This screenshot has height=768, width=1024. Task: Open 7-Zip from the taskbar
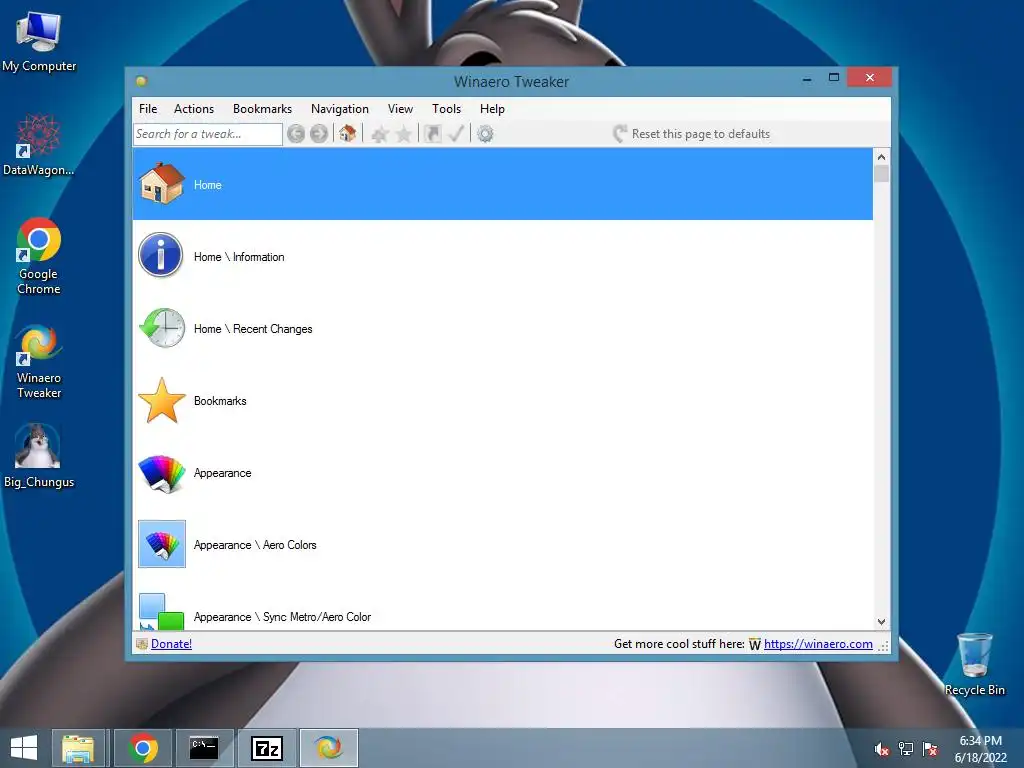267,748
